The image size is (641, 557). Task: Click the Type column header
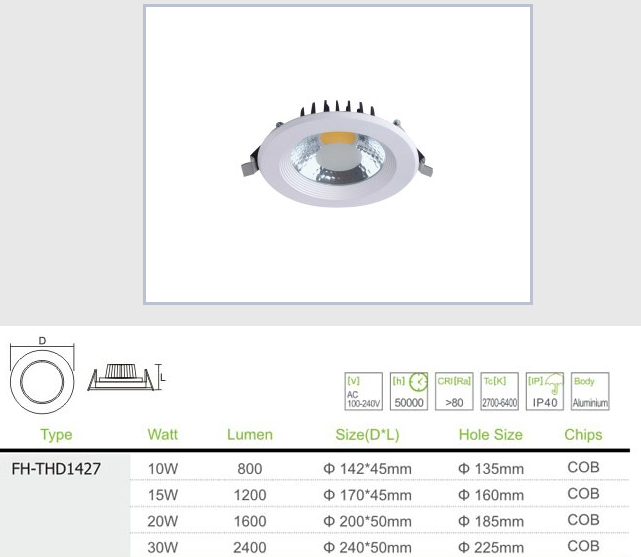[x=56, y=435]
